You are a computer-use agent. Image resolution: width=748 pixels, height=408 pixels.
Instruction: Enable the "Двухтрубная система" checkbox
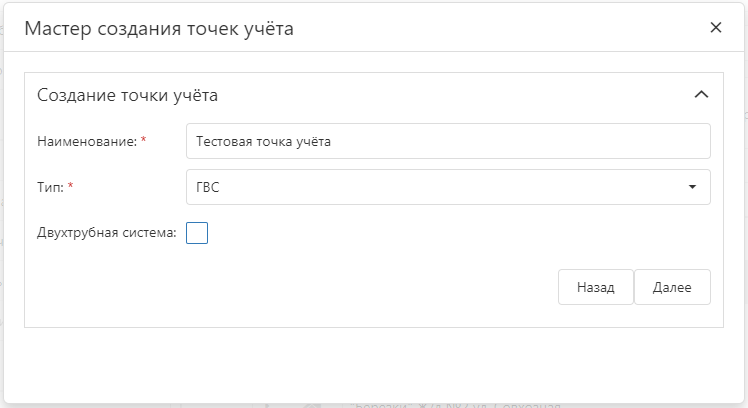click(197, 233)
